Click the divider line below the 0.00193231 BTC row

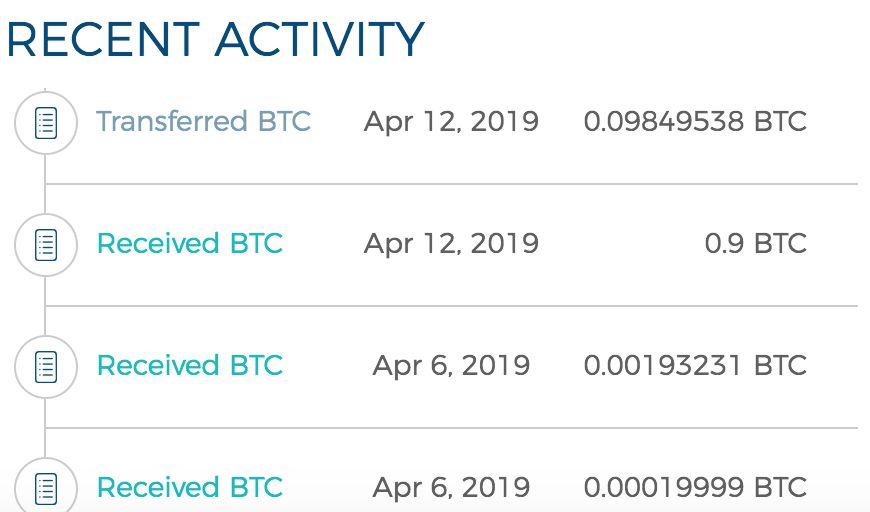pyautogui.click(x=450, y=428)
